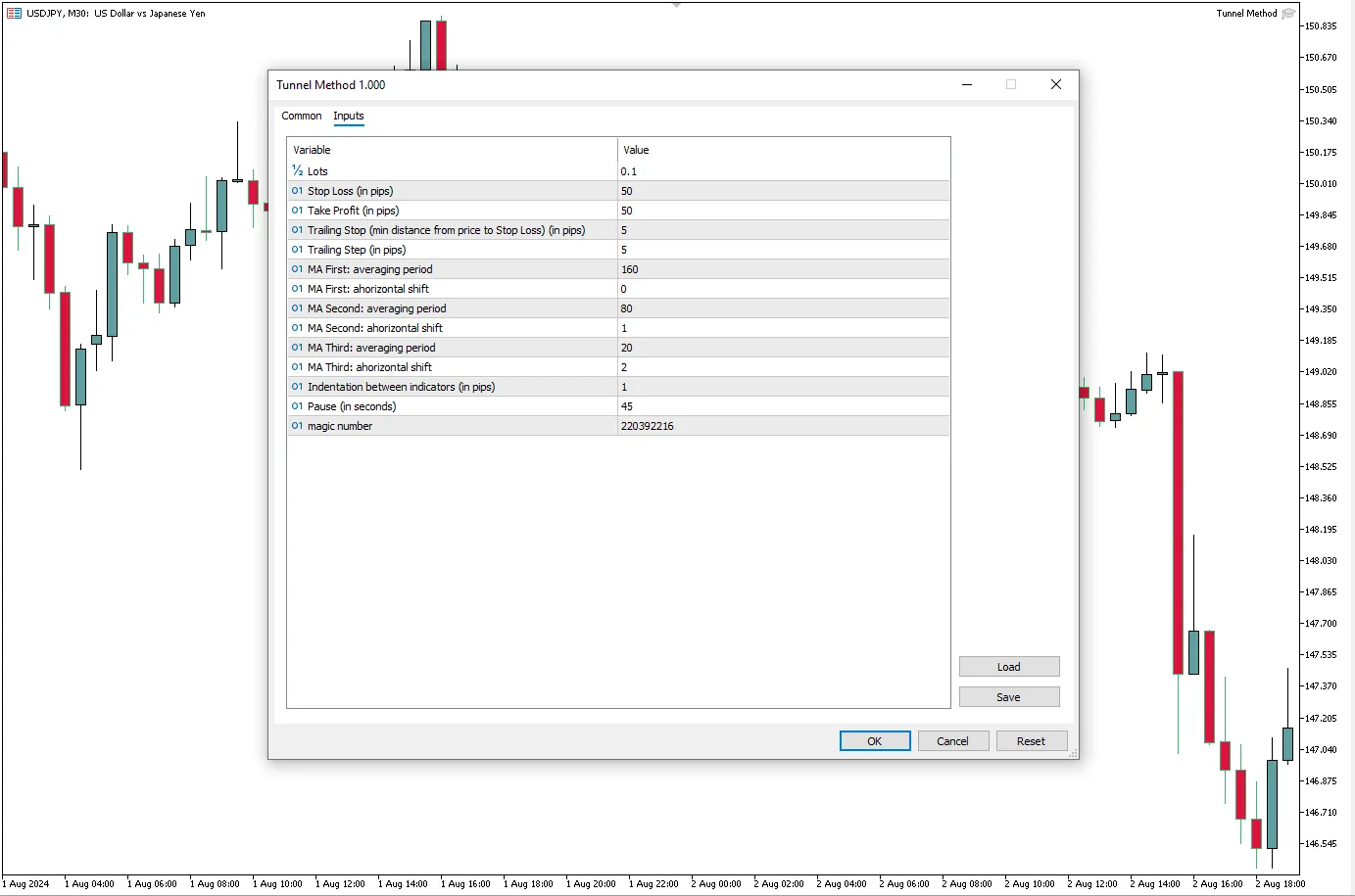The width and height of the screenshot is (1355, 896).
Task: Select MA First: averaging period label
Action: [370, 269]
